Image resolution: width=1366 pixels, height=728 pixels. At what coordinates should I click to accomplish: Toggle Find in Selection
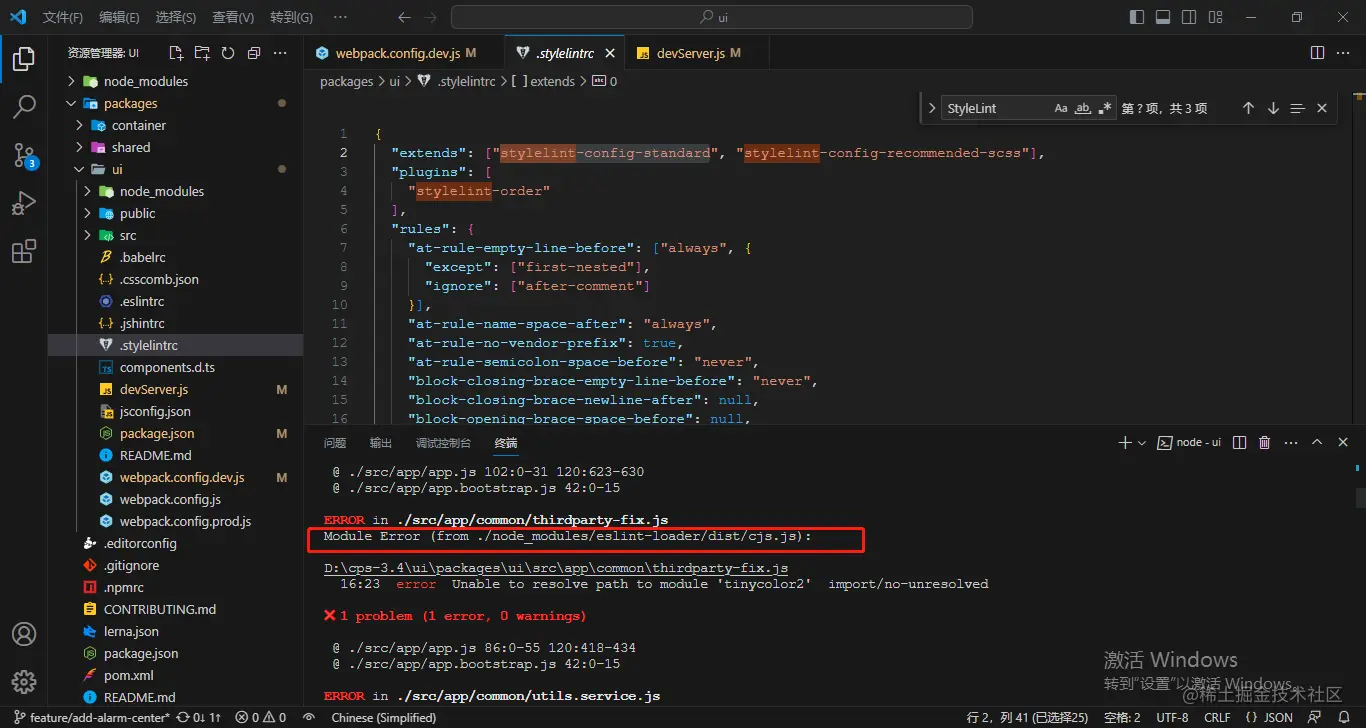coord(1297,108)
